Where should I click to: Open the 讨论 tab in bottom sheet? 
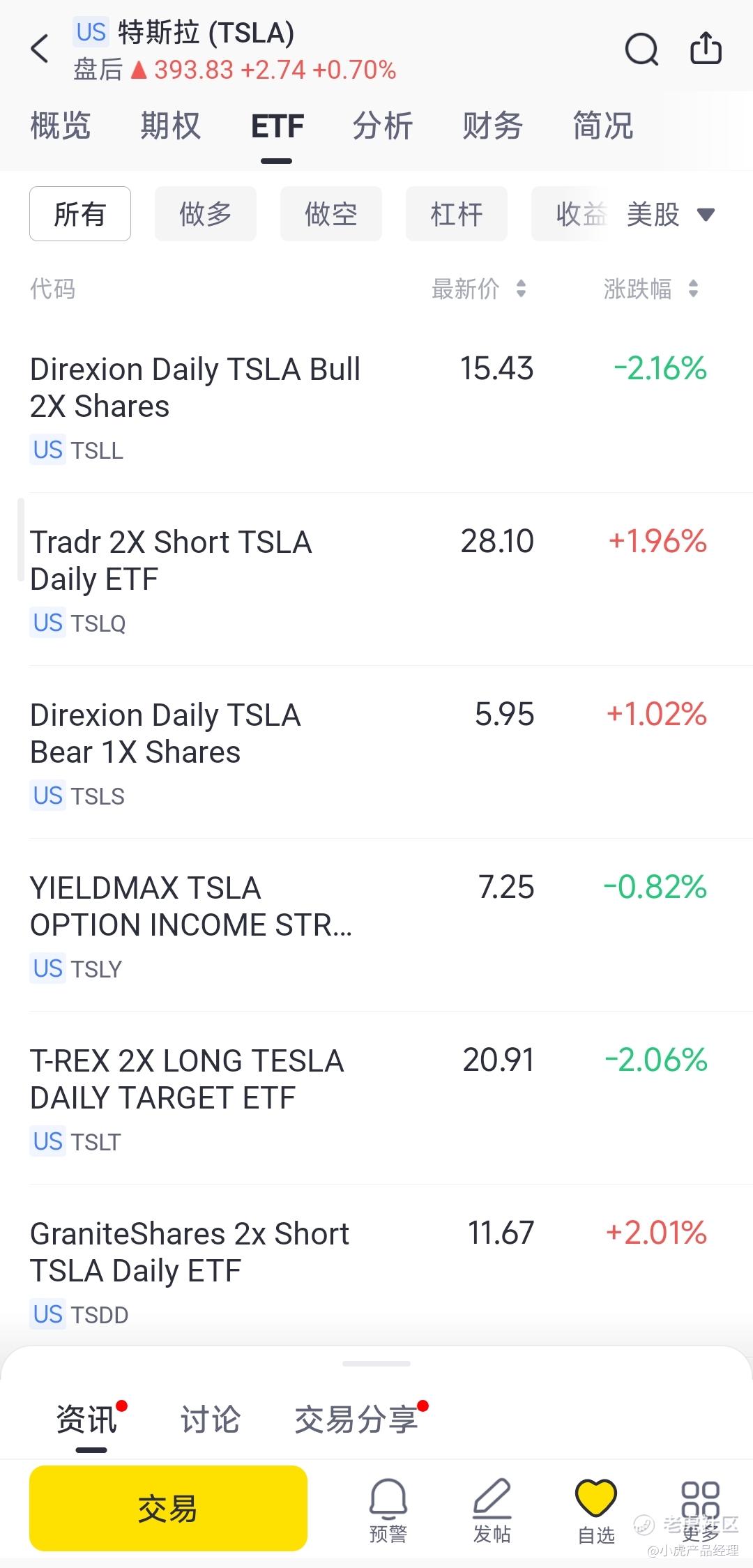coord(211,1420)
